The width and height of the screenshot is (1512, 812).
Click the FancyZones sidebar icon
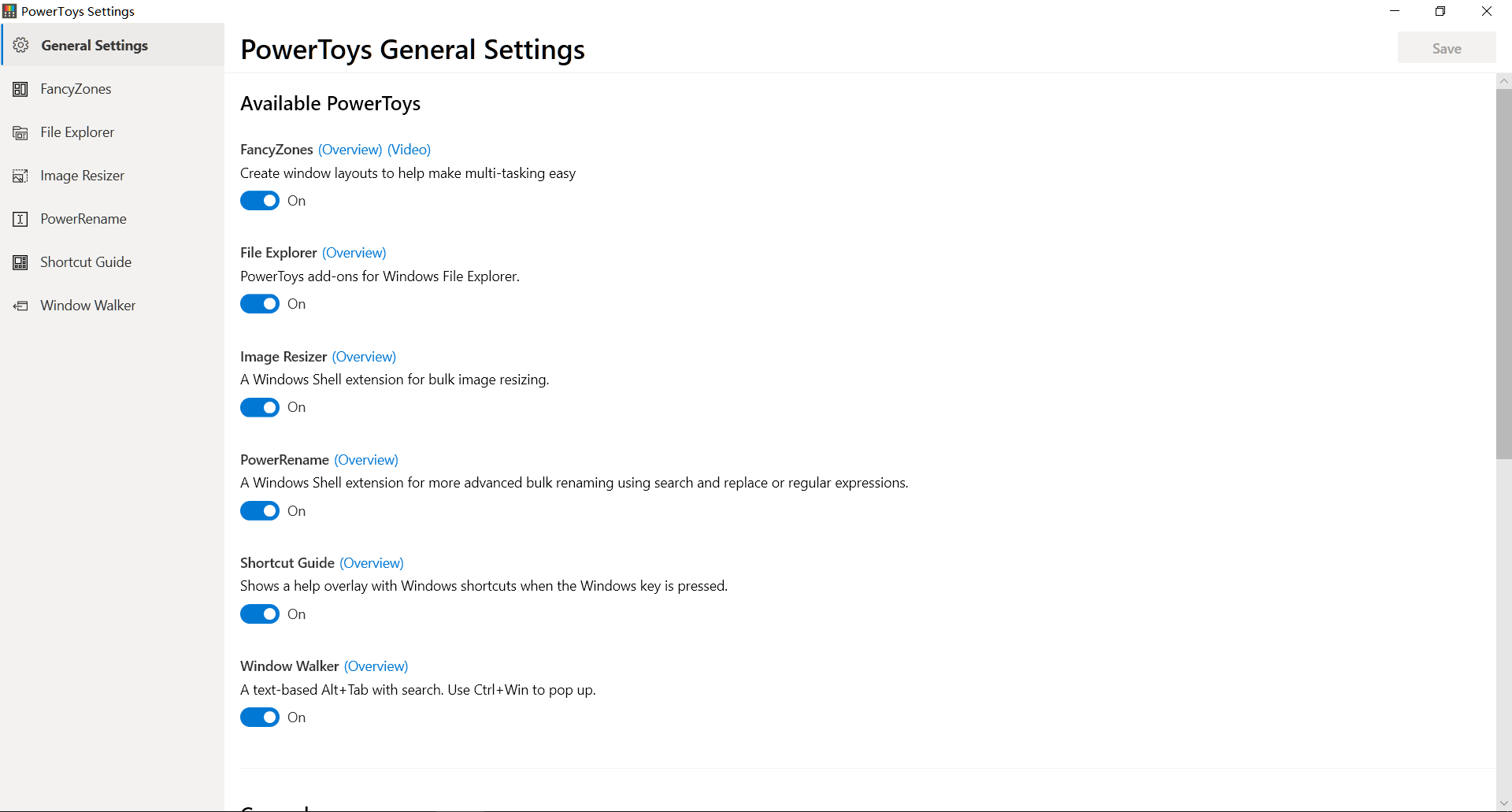20,89
